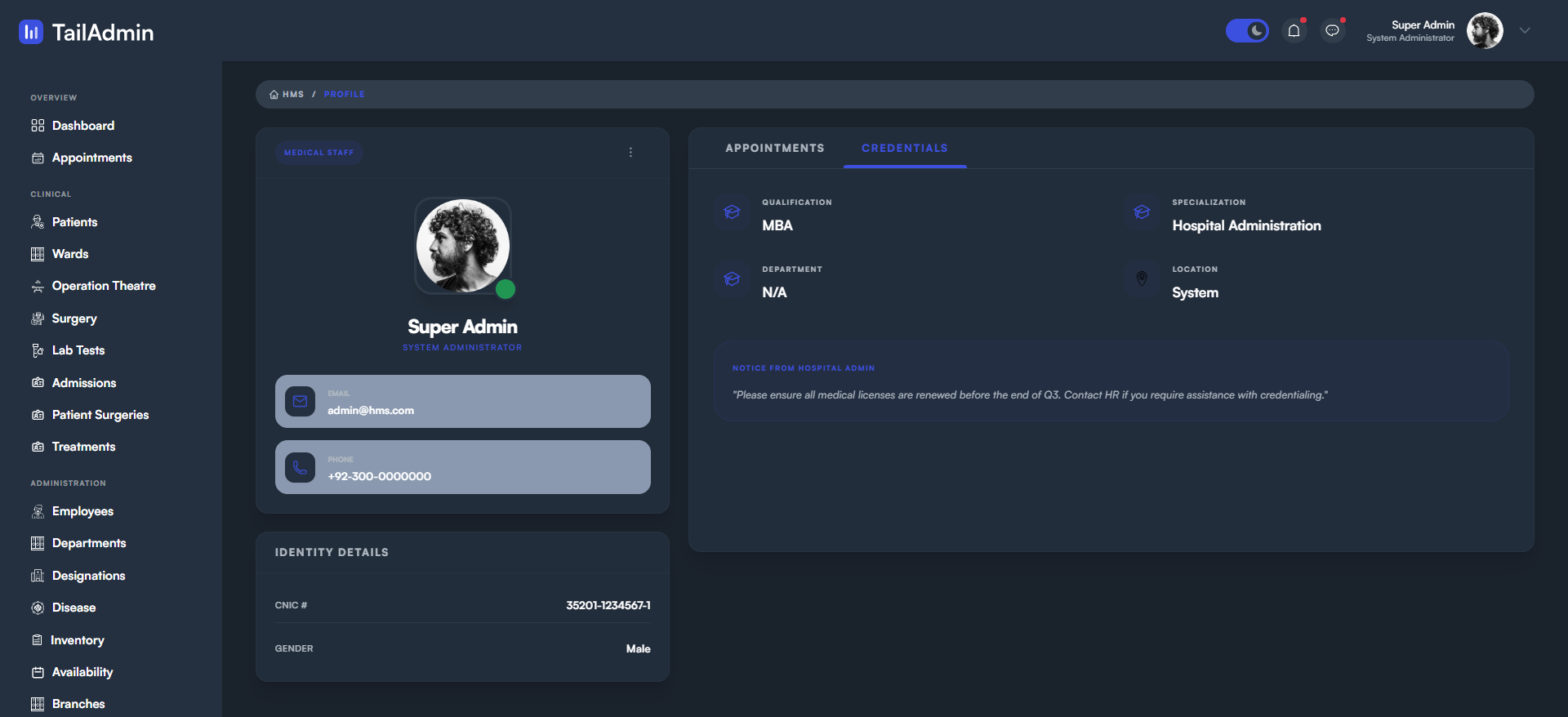Open the Inventory sidebar item
The image size is (1568, 717).
point(77,640)
